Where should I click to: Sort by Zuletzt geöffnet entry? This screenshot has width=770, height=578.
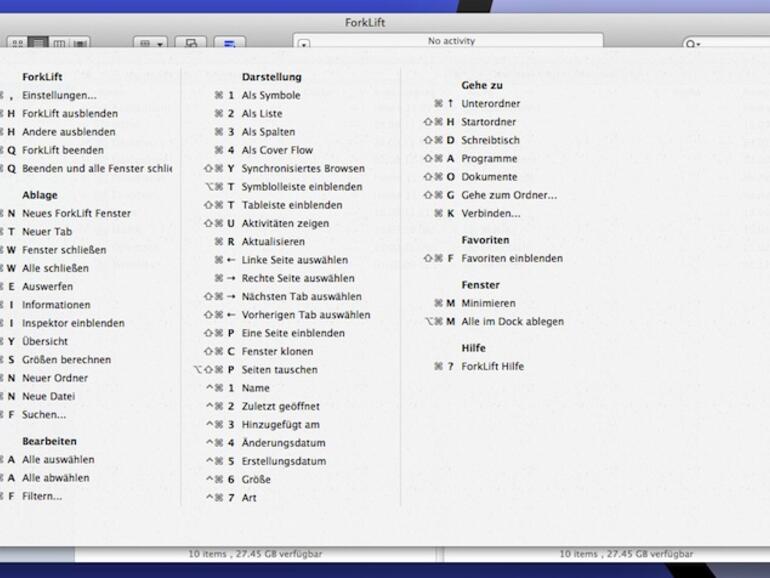coord(280,406)
